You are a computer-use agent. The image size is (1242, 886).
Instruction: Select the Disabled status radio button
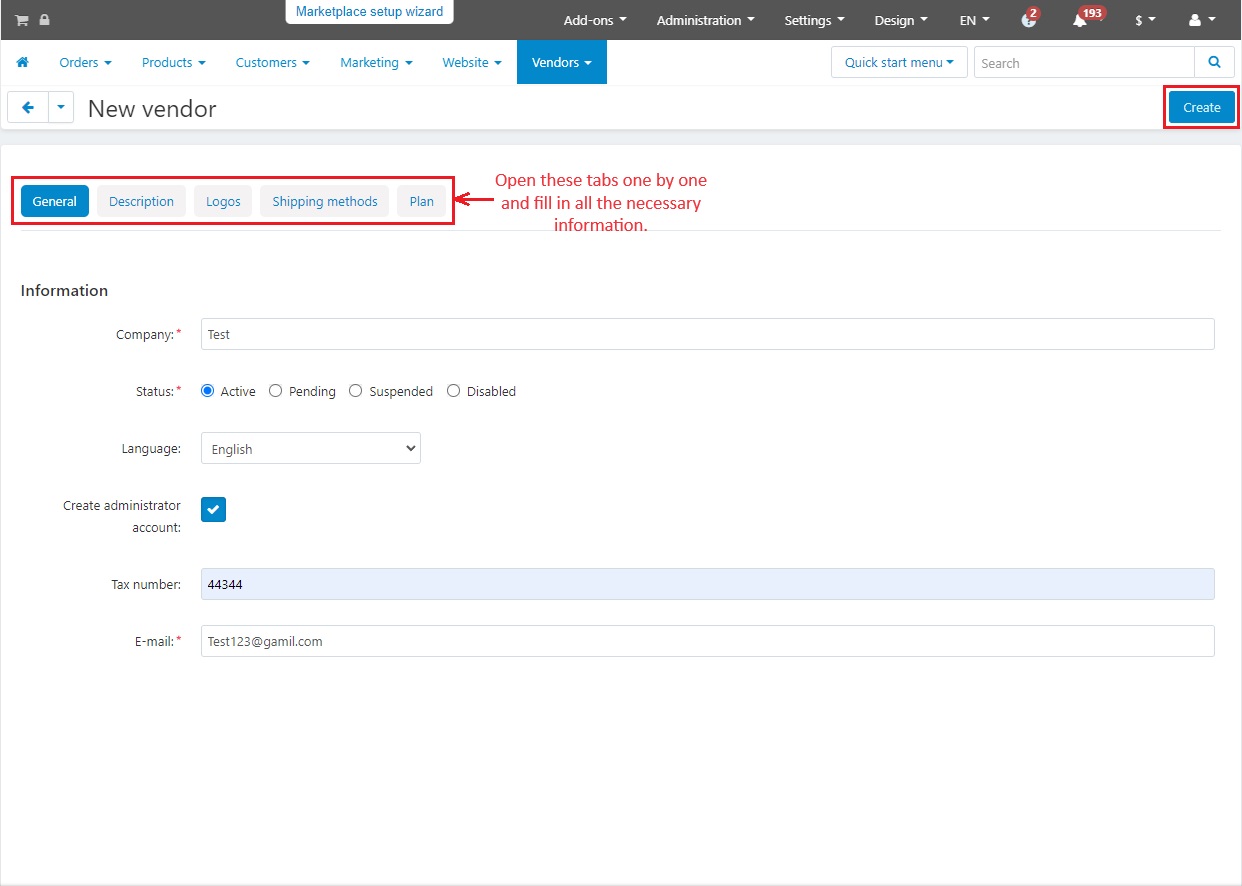(x=453, y=391)
